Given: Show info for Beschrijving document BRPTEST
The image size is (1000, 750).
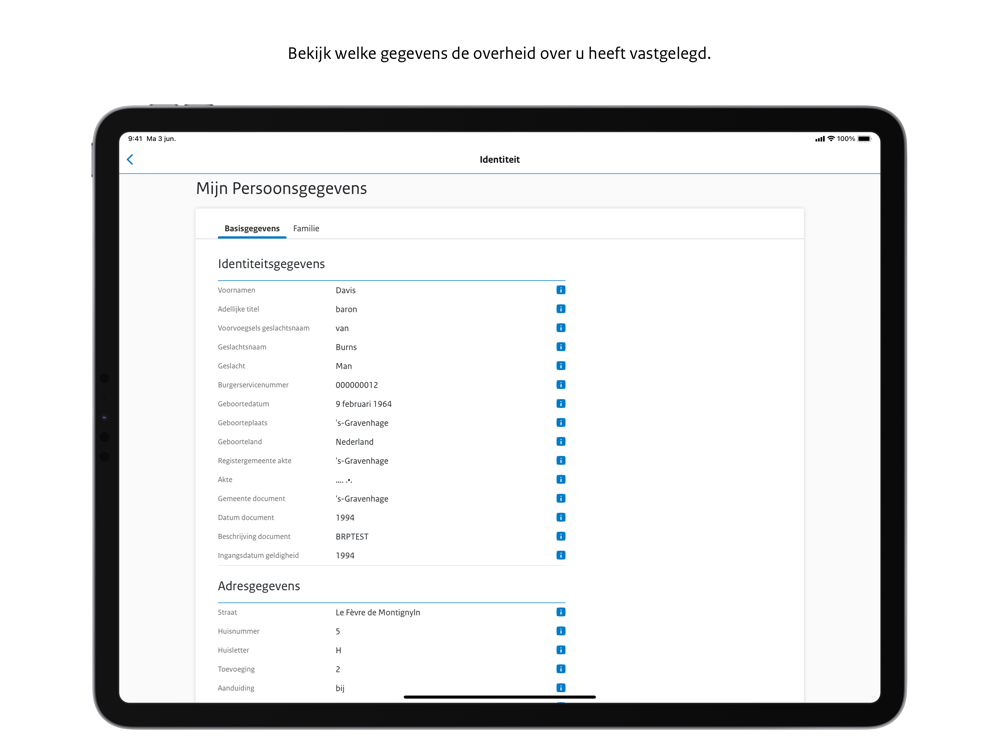Looking at the screenshot, I should [561, 536].
